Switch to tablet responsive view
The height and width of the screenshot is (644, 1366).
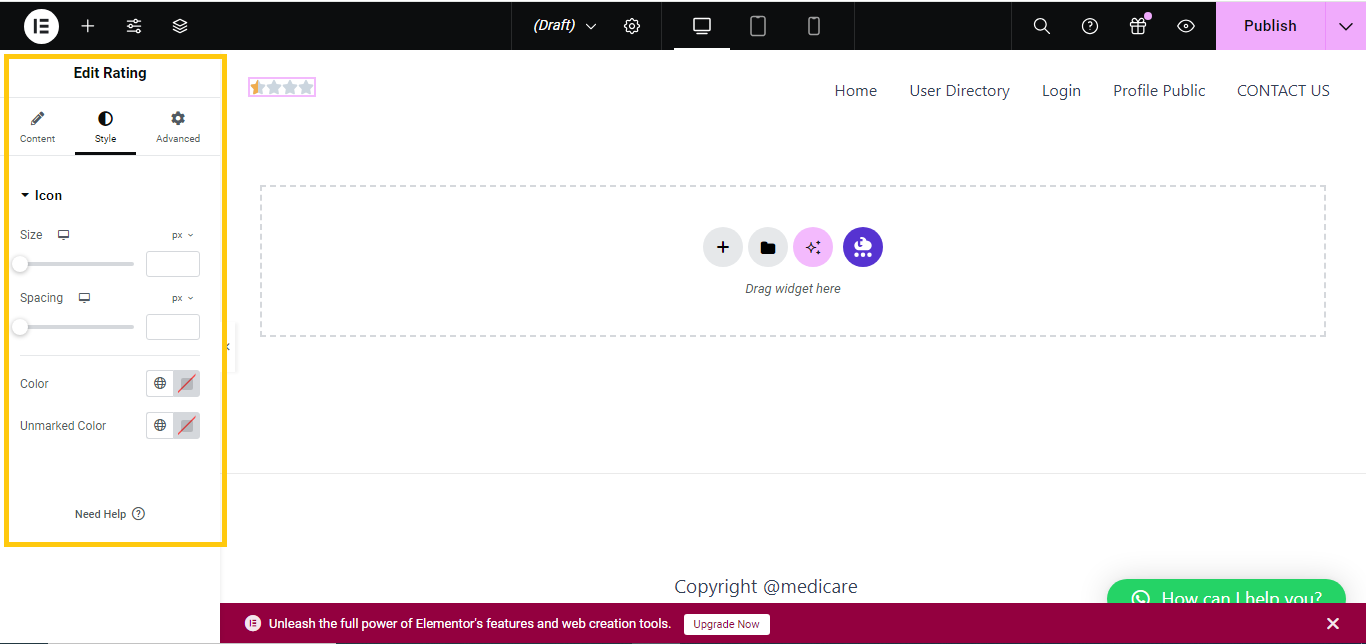tap(758, 26)
